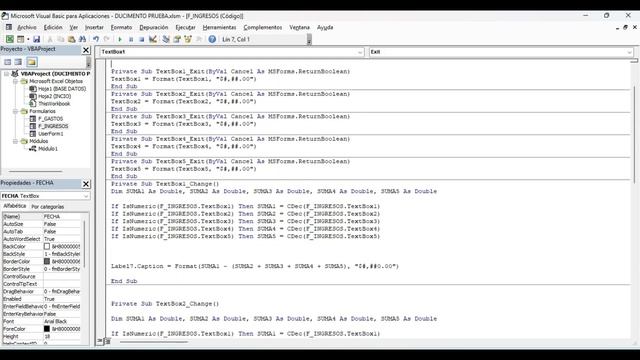Click the BackColor property color swatch
640x360 pixels.
click(47, 247)
